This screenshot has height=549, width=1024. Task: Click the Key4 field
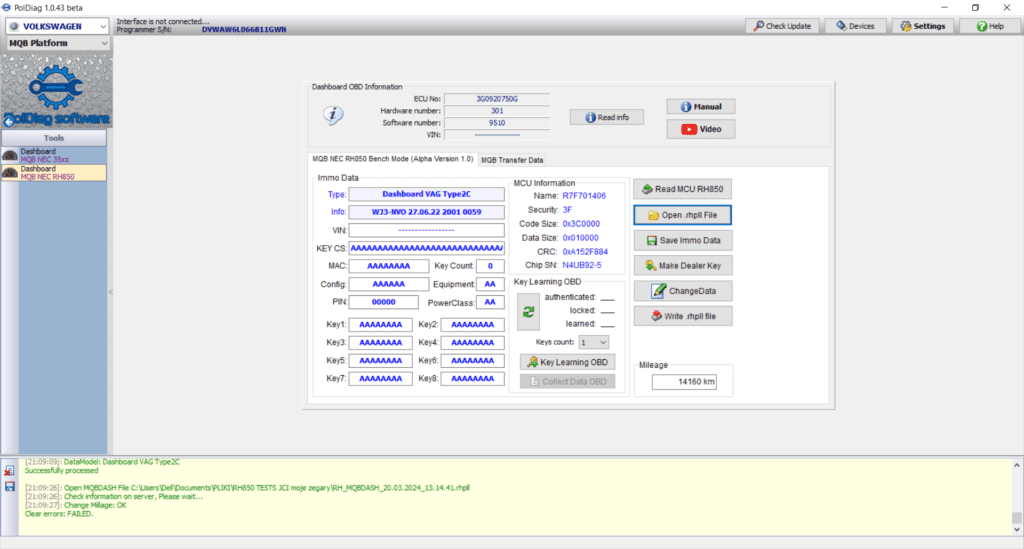pyautogui.click(x=472, y=343)
